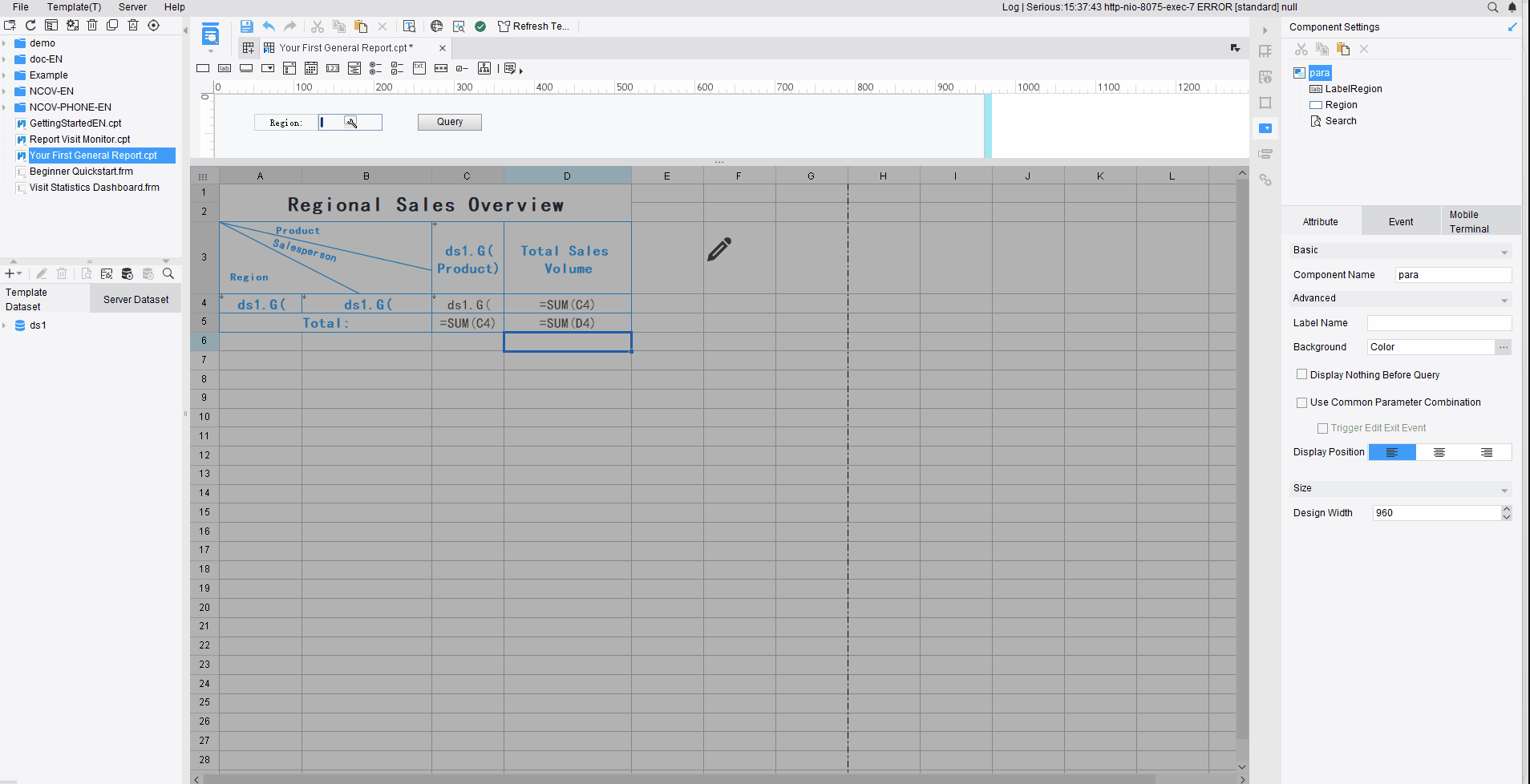Screen dimensions: 1530x784
Task: Select the Checkbox Group widget icon
Action: pos(397,69)
